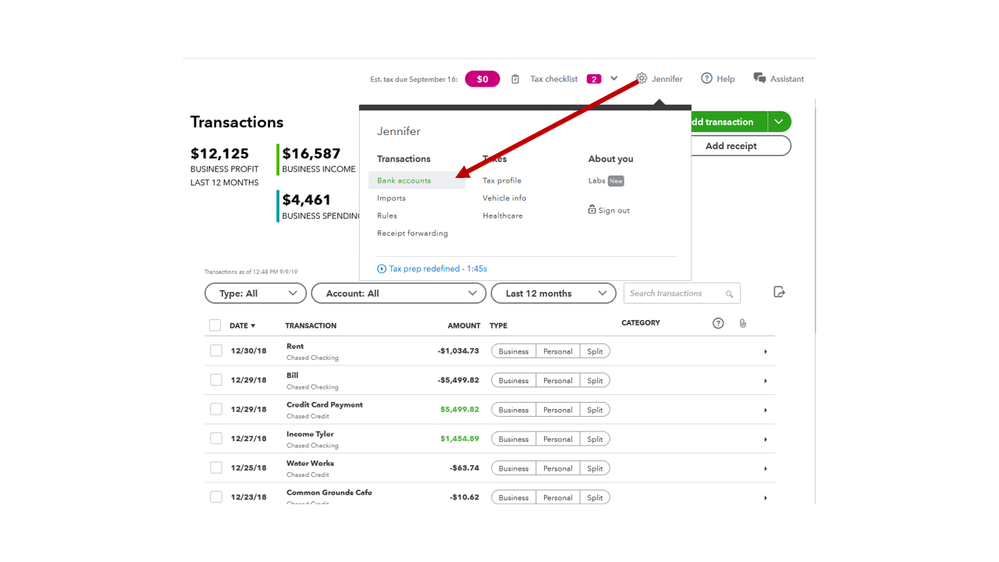Click the New badge beside Labs

[x=616, y=181]
